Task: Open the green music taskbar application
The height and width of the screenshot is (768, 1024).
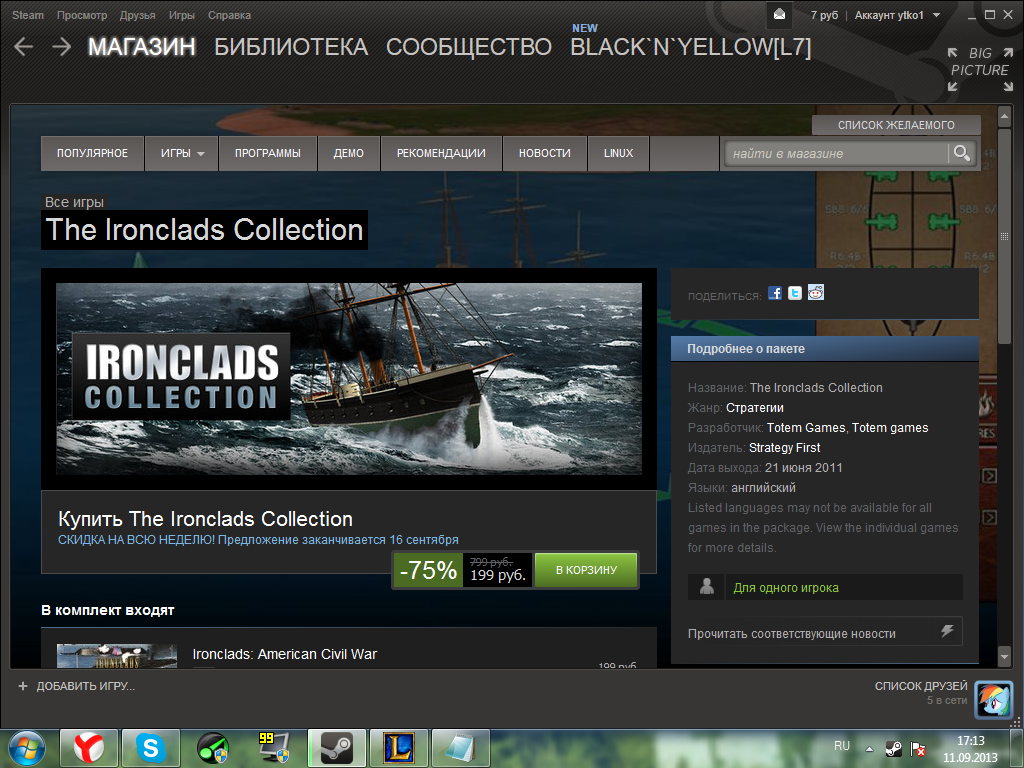Action: point(213,748)
